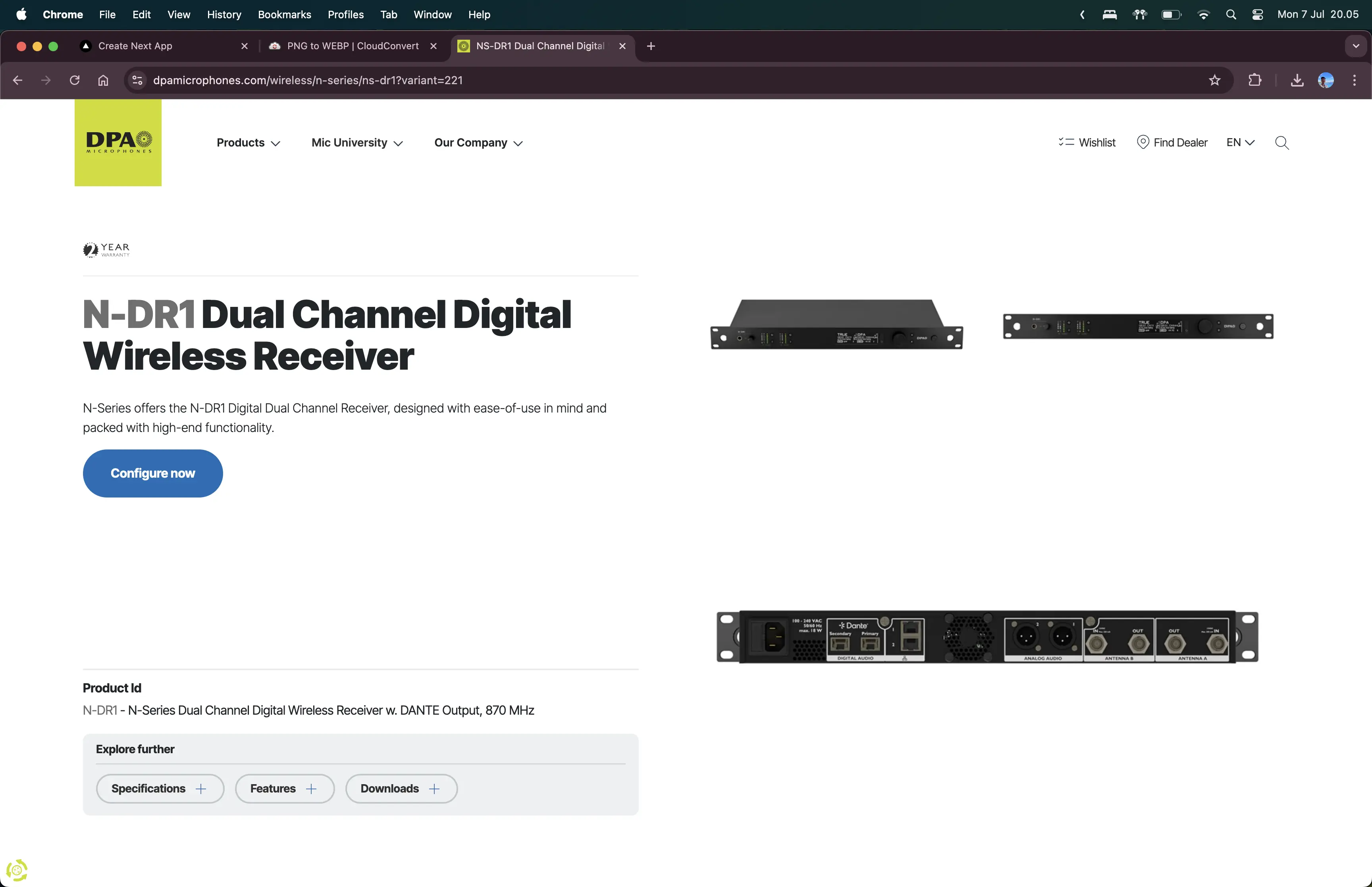Open the Find Dealer location link
This screenshot has height=887, width=1372.
pyautogui.click(x=1172, y=142)
